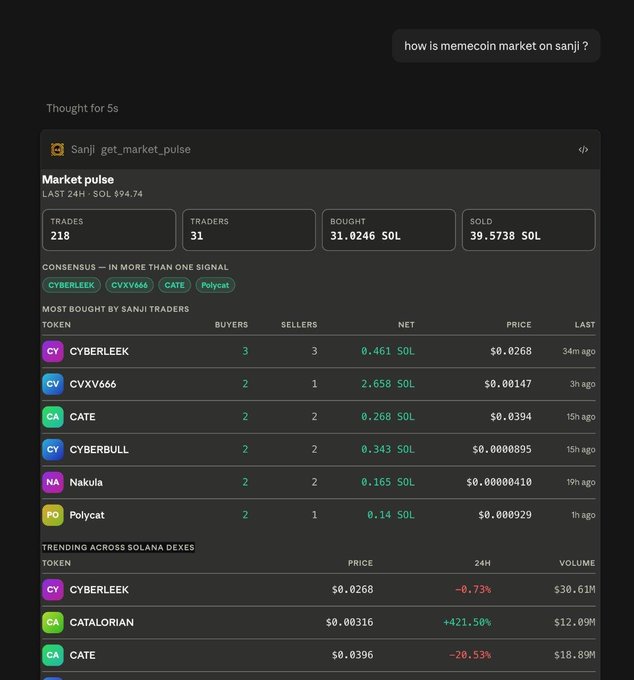634x680 pixels.
Task: Click the CATE token icon in the Most Bought table
Action: (x=53, y=417)
